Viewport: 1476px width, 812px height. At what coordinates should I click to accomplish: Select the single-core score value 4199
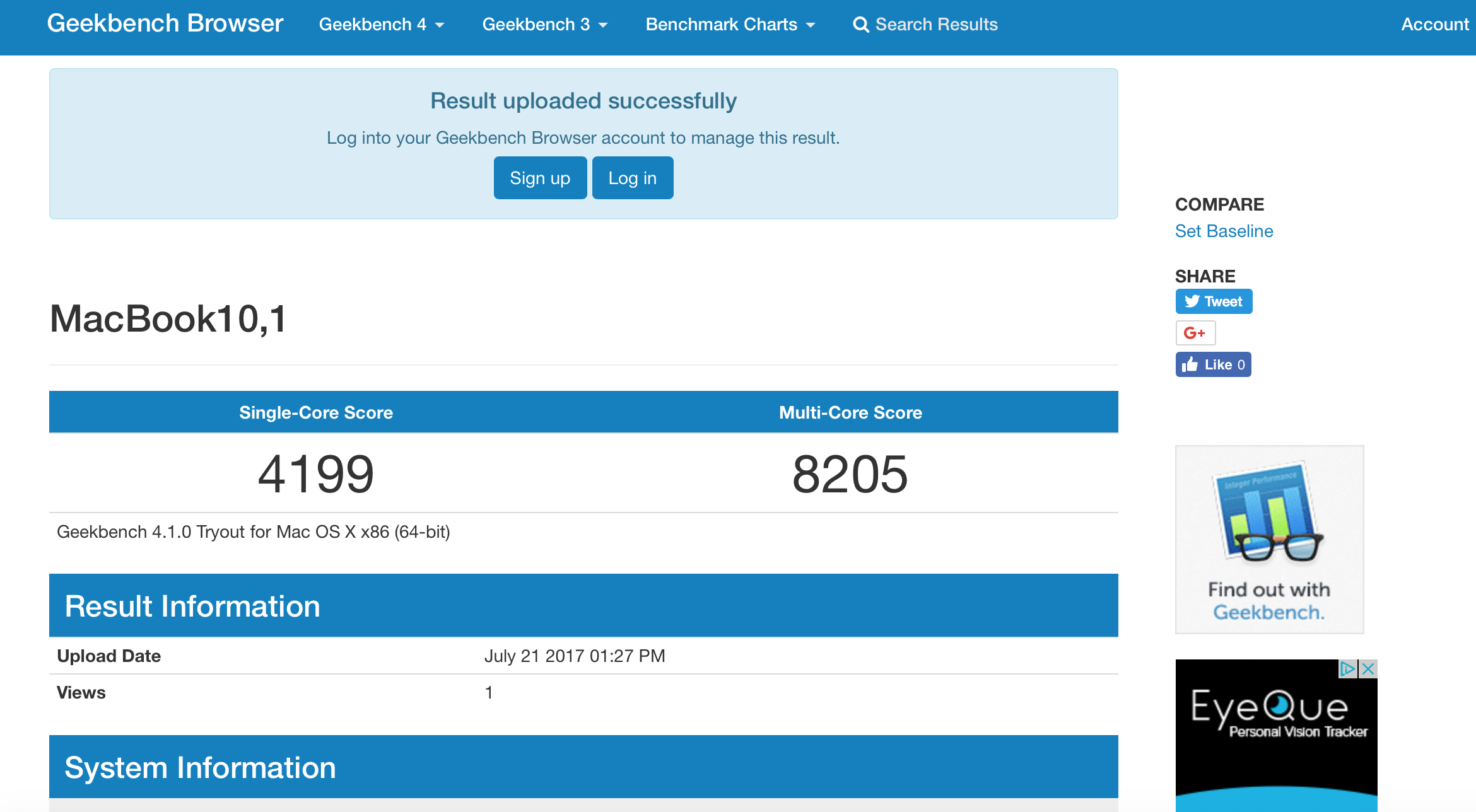tap(316, 474)
